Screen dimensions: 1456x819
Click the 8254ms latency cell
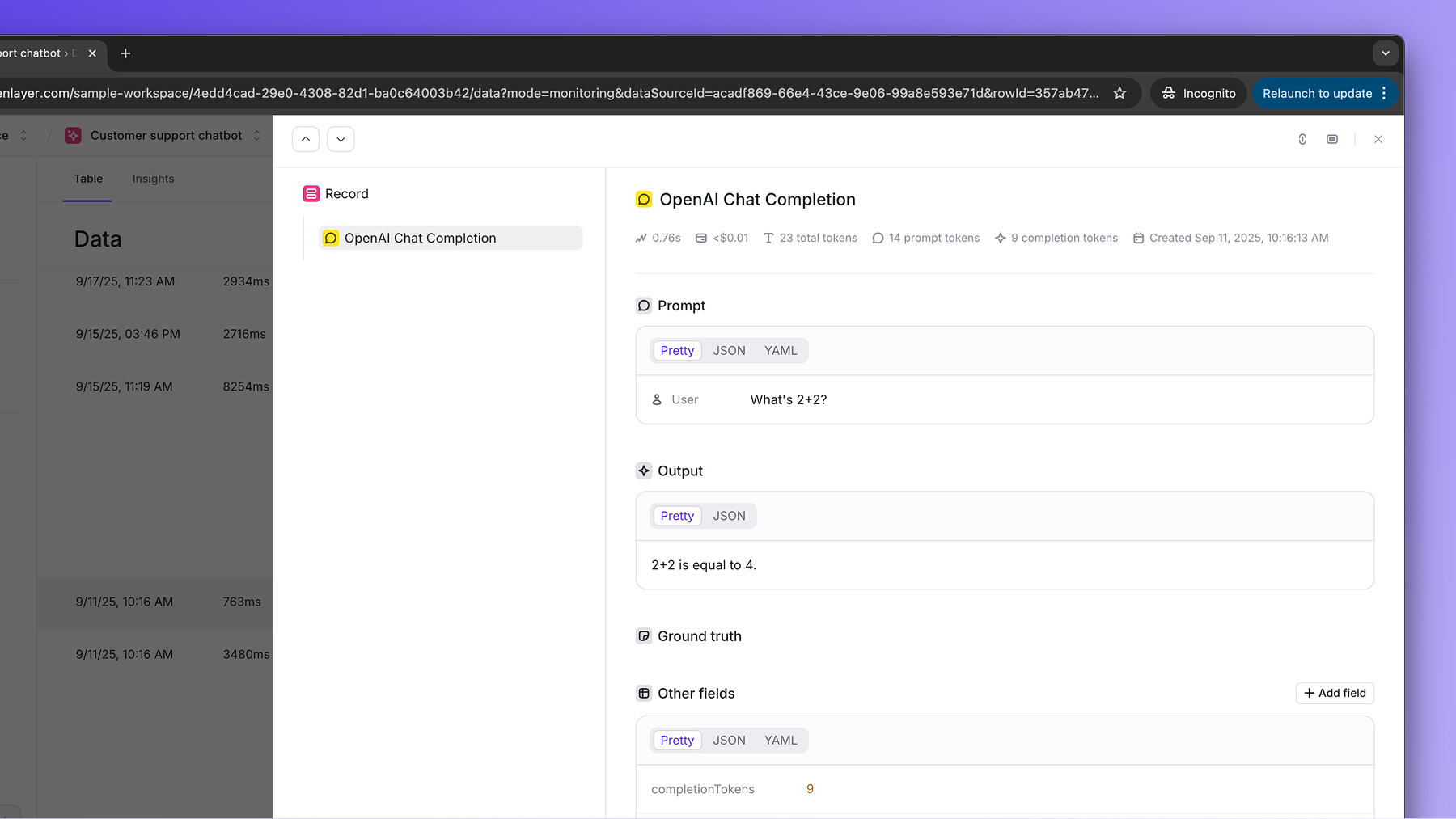pos(247,386)
